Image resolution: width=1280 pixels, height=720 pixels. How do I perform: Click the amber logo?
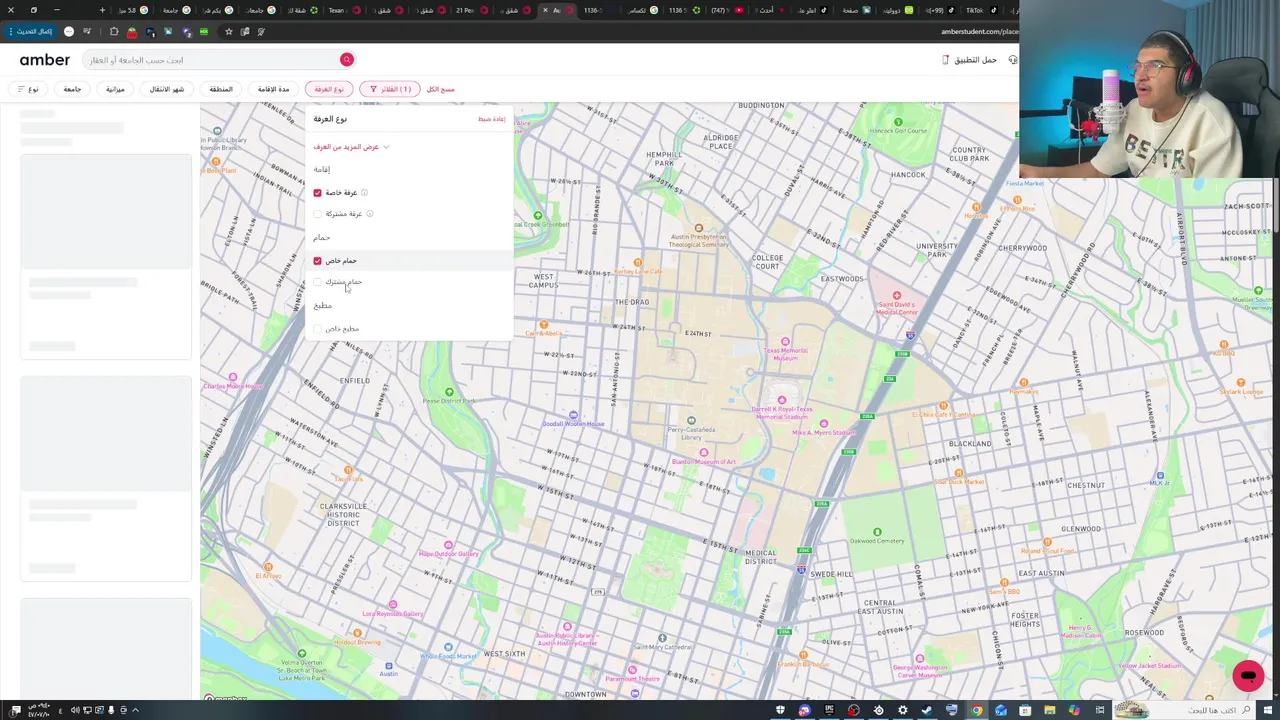(45, 60)
